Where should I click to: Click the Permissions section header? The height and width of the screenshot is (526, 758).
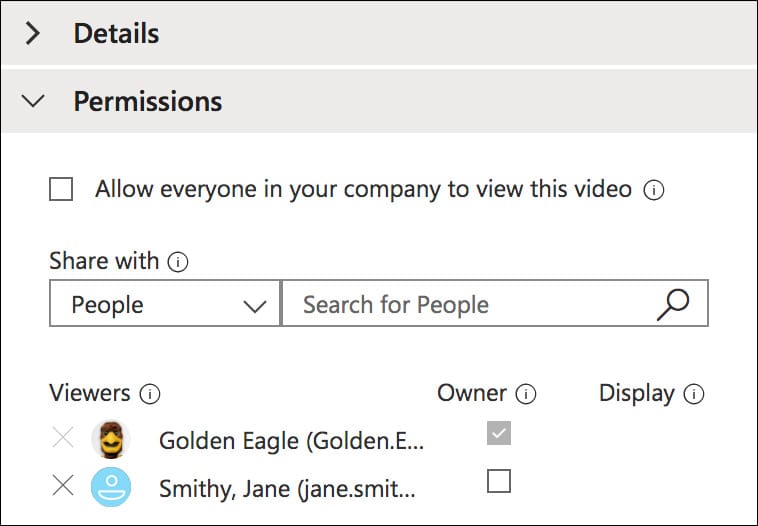pos(148,101)
